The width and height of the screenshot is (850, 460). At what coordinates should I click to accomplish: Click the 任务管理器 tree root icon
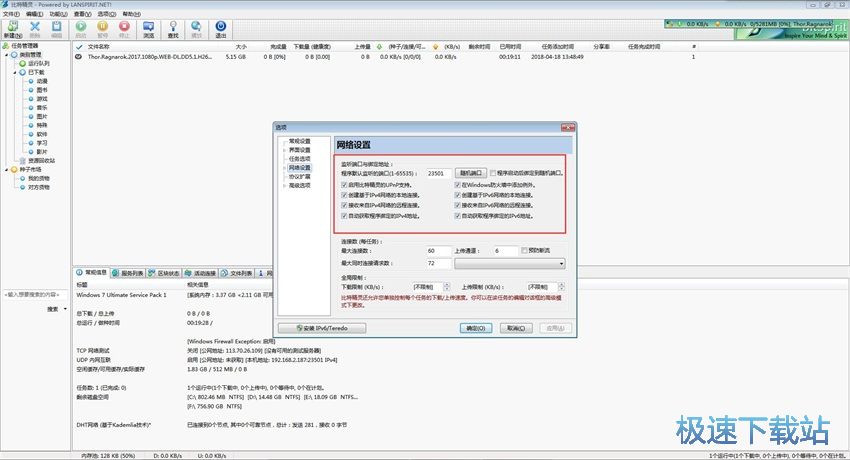click(x=6, y=46)
